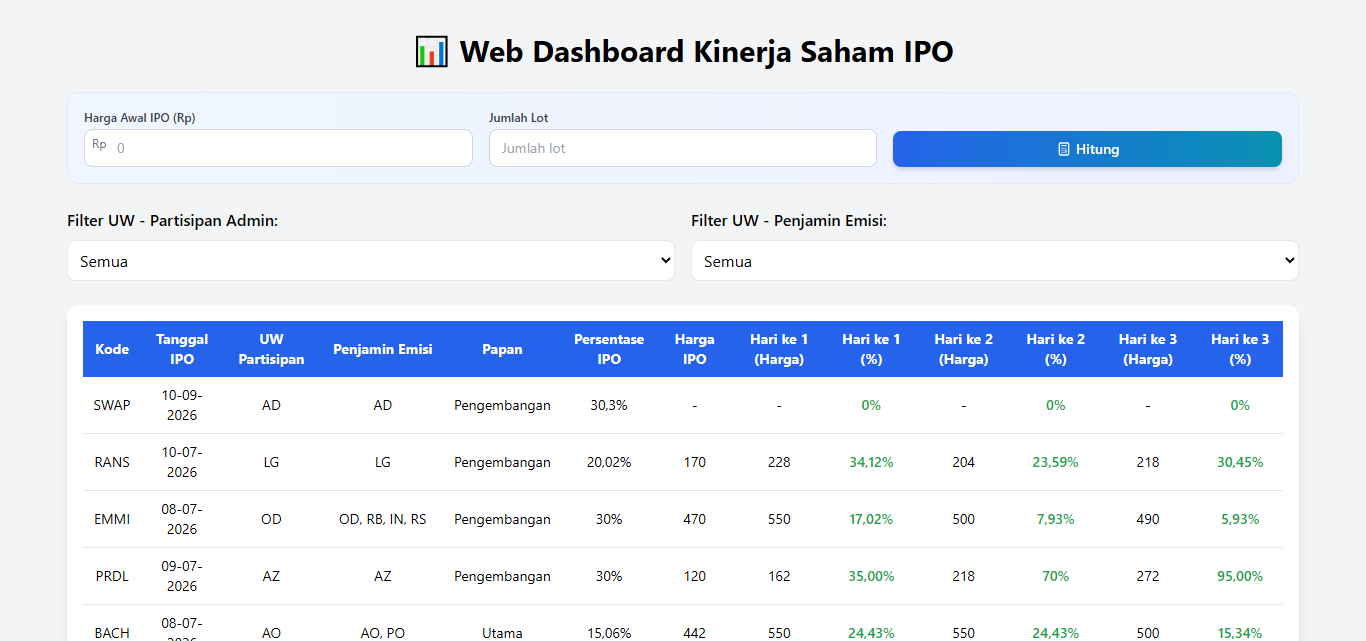Click the Persentase IPO column header
The height and width of the screenshot is (641, 1366).
[609, 349]
